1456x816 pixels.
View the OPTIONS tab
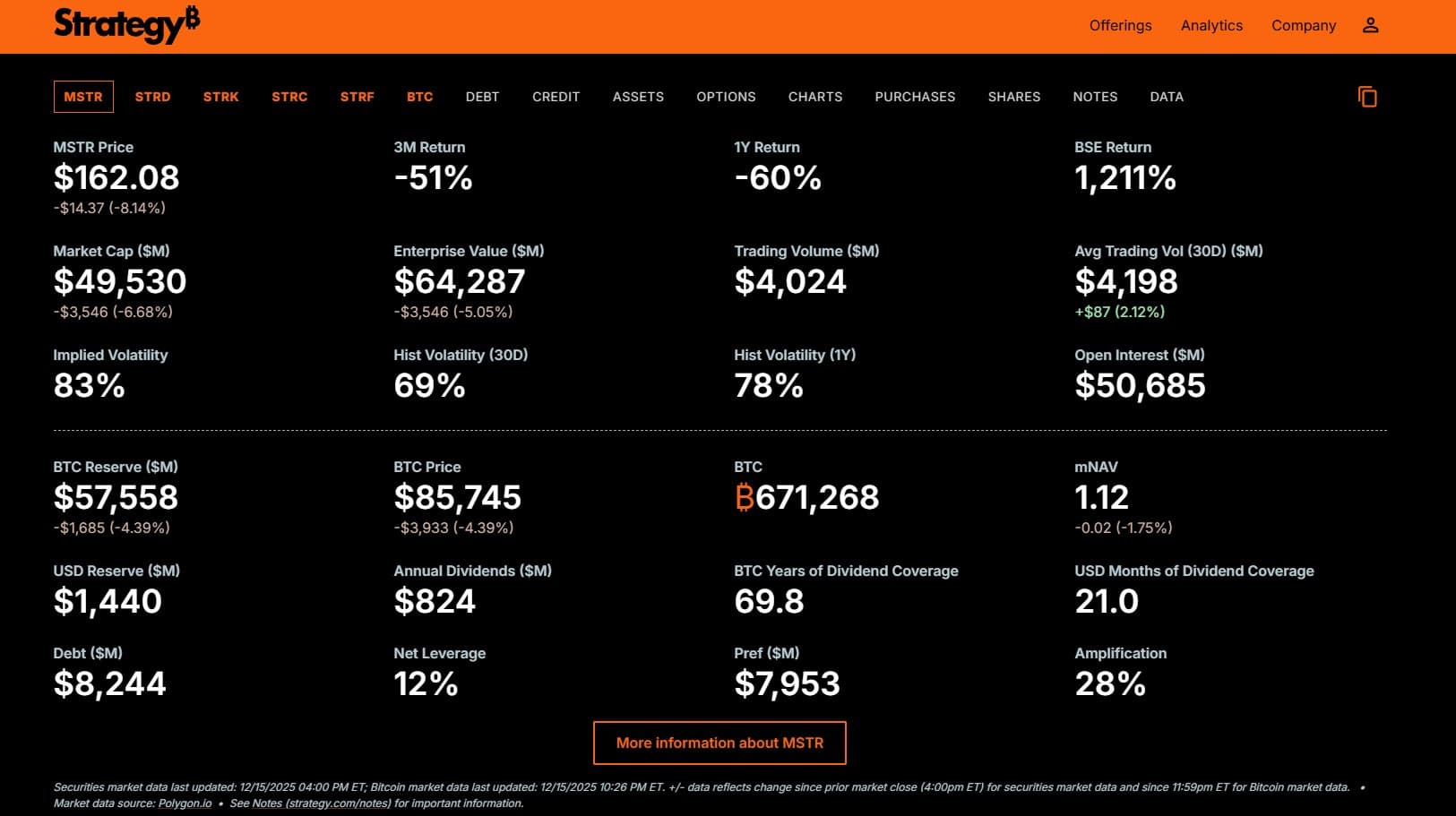point(726,97)
